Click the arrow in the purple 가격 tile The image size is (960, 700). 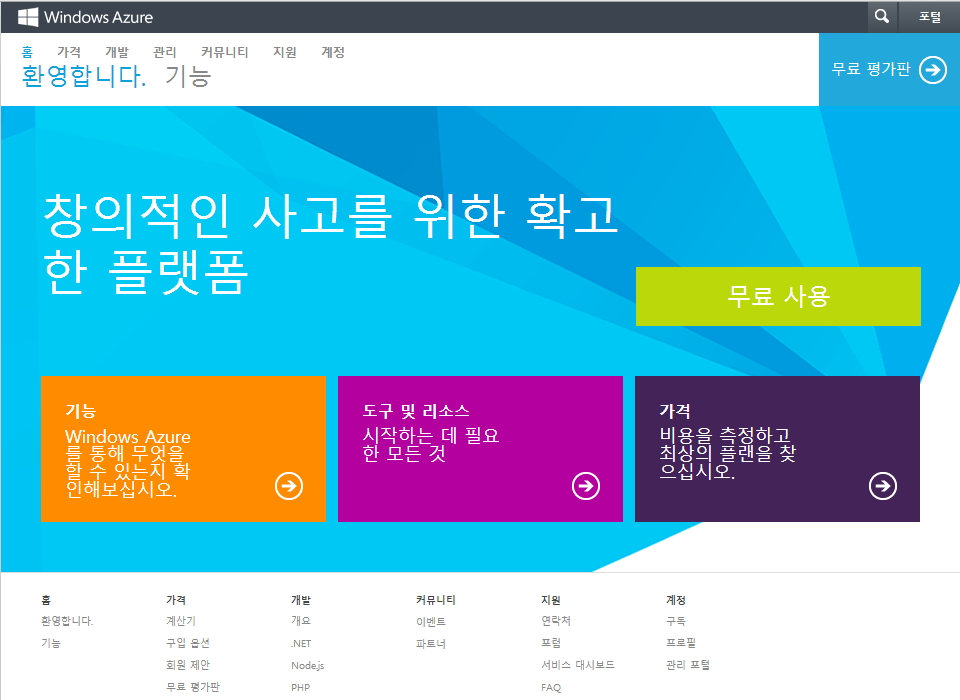(x=883, y=486)
